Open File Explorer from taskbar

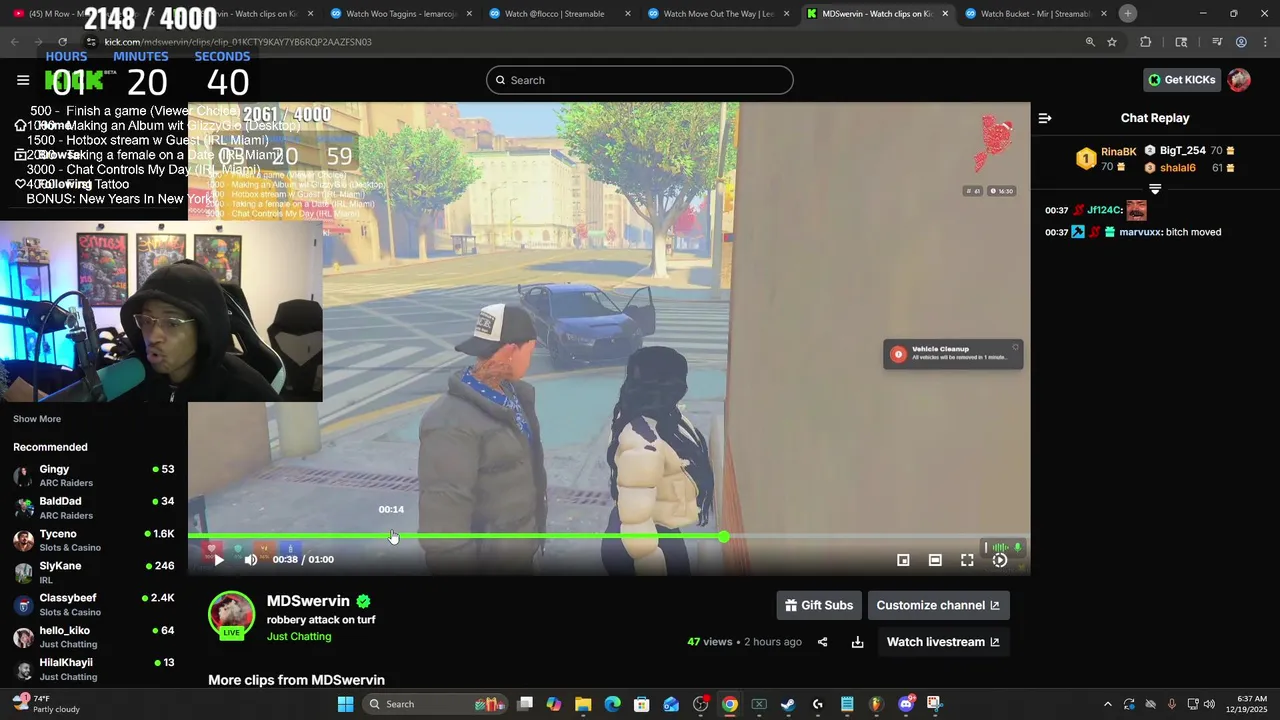(583, 704)
